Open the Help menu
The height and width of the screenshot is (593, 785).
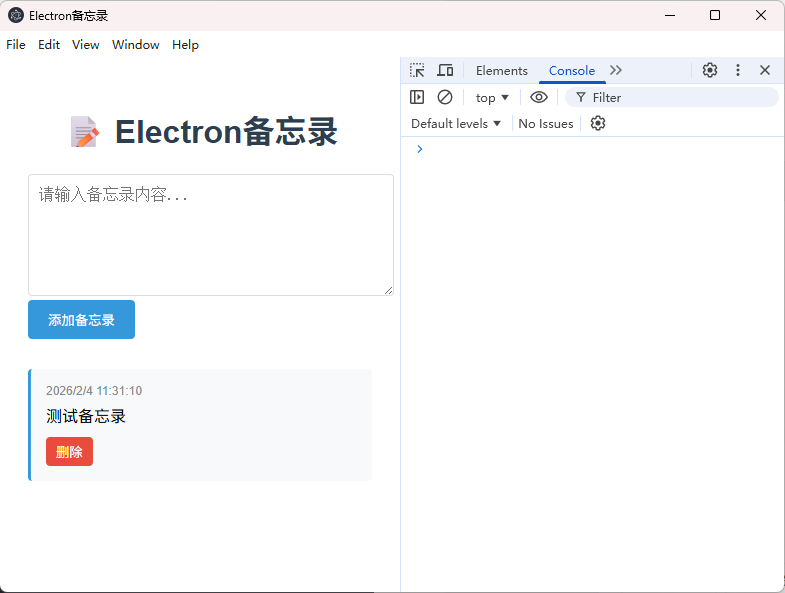[x=185, y=45]
